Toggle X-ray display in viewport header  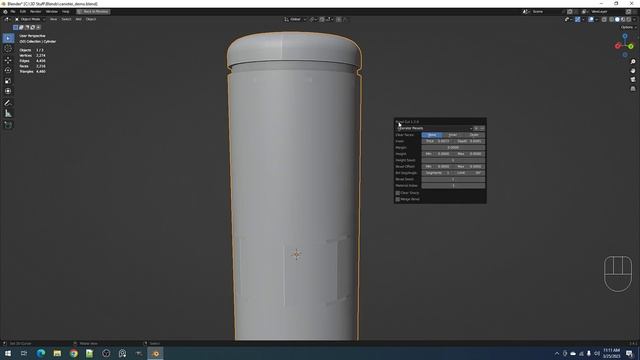point(604,19)
